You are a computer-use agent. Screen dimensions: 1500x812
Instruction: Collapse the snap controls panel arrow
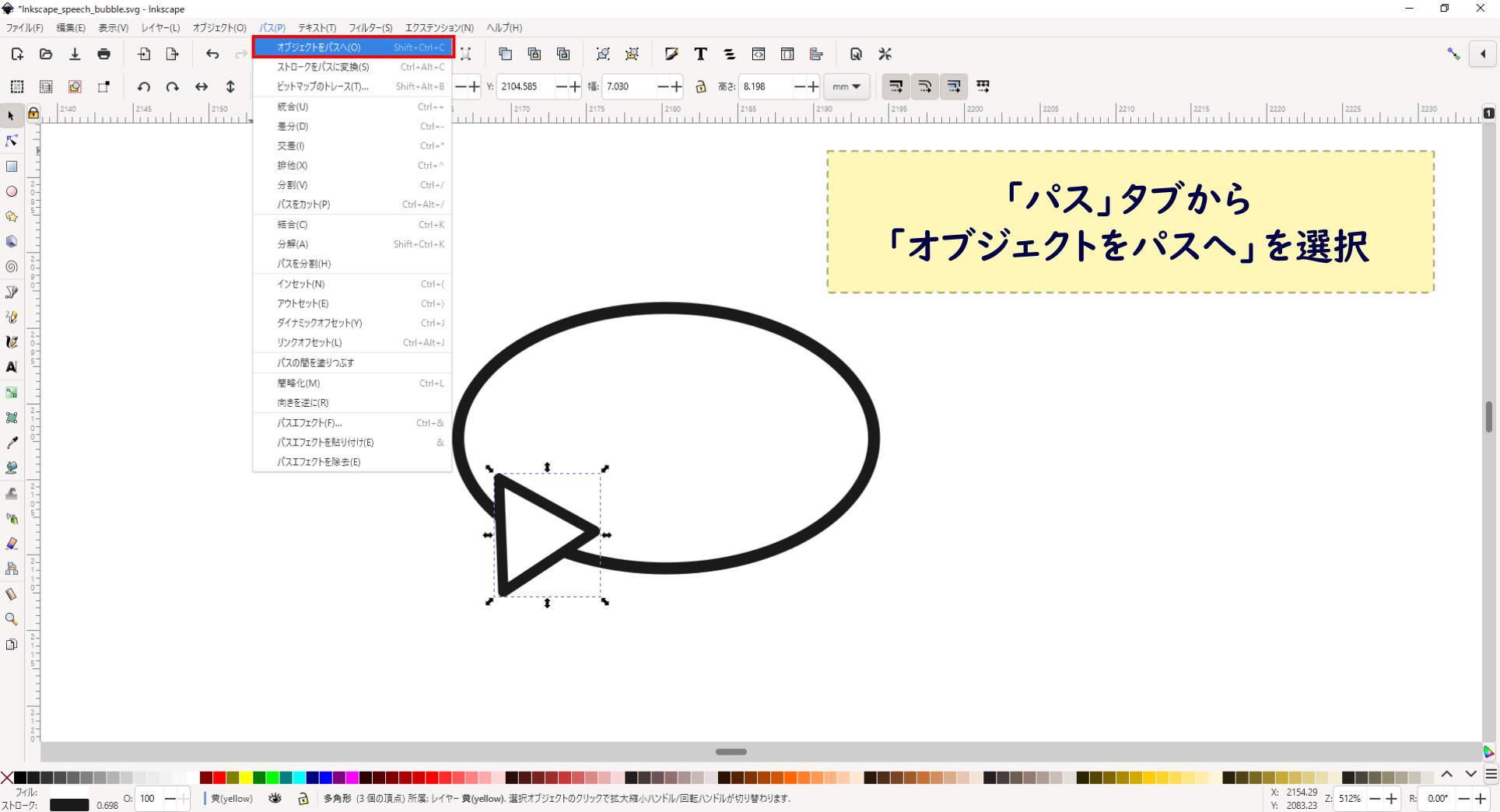(1484, 54)
